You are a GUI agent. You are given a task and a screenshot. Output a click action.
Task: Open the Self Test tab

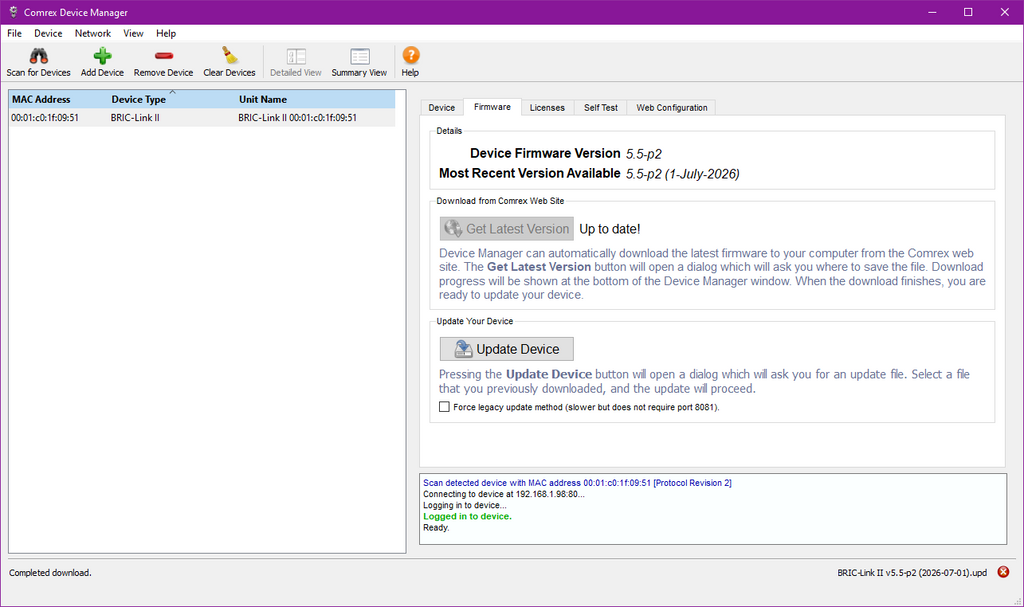pos(601,108)
